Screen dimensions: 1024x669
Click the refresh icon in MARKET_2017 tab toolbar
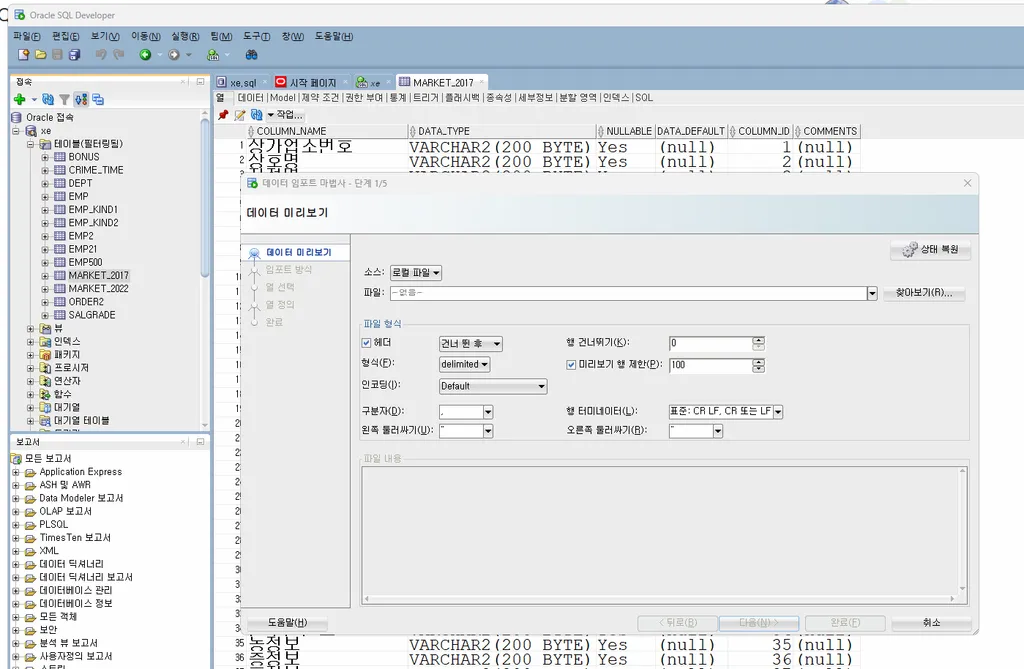click(257, 115)
